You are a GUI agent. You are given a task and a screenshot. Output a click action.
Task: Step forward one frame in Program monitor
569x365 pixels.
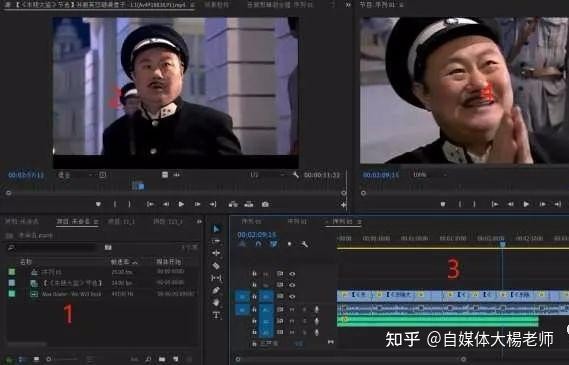pos(542,204)
